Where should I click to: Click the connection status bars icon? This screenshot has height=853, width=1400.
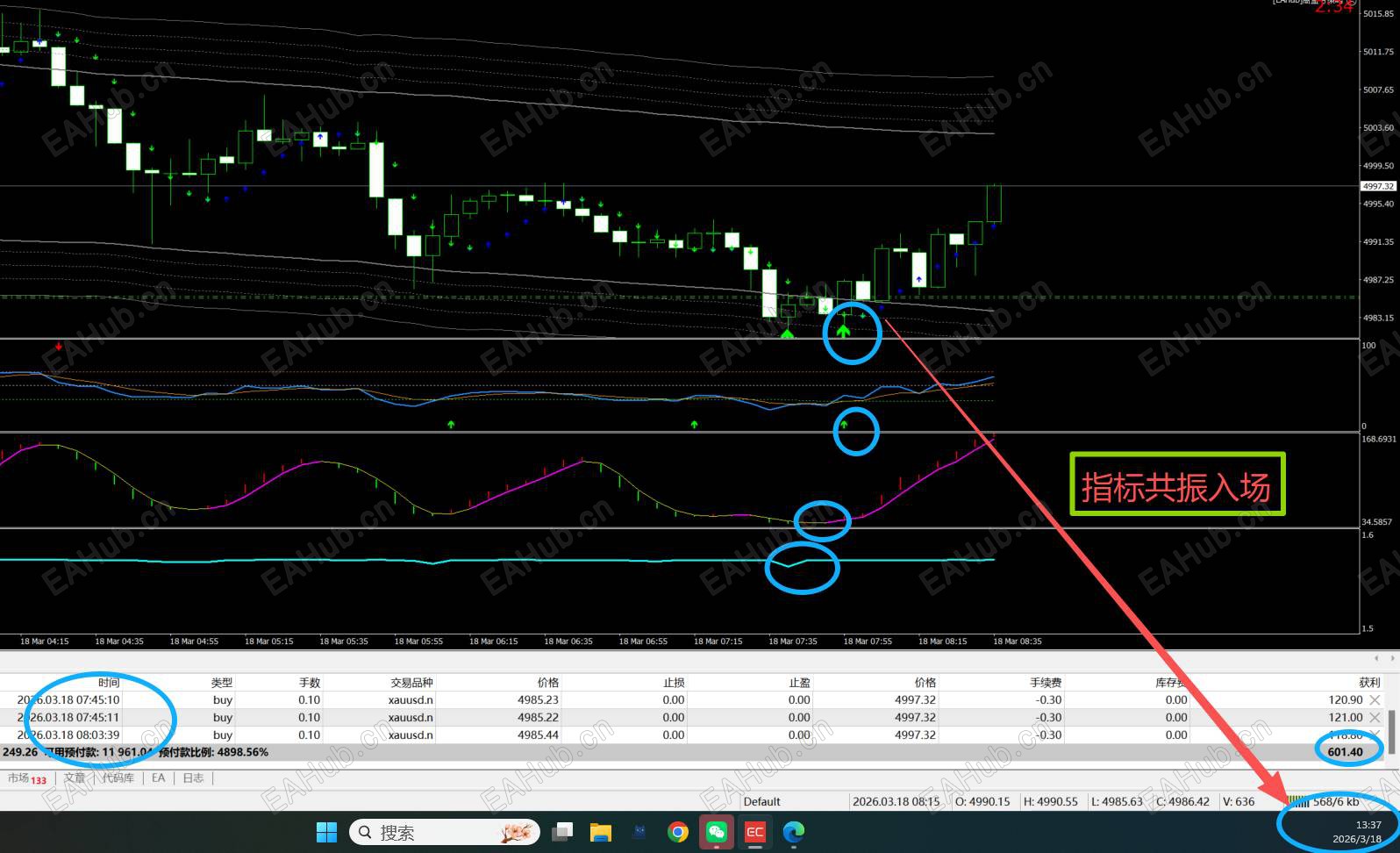1299,801
